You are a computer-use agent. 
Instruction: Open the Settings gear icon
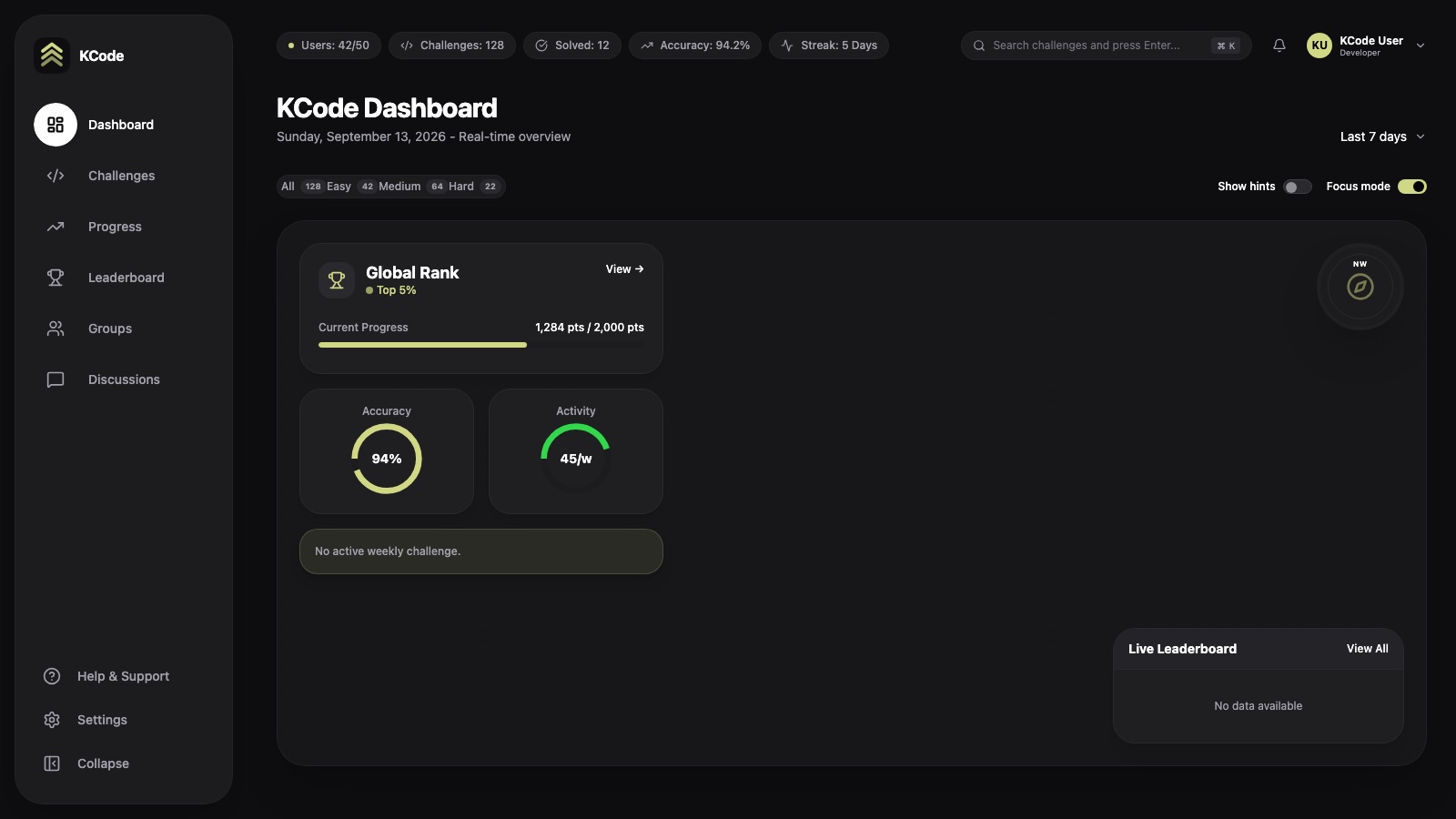(x=52, y=720)
